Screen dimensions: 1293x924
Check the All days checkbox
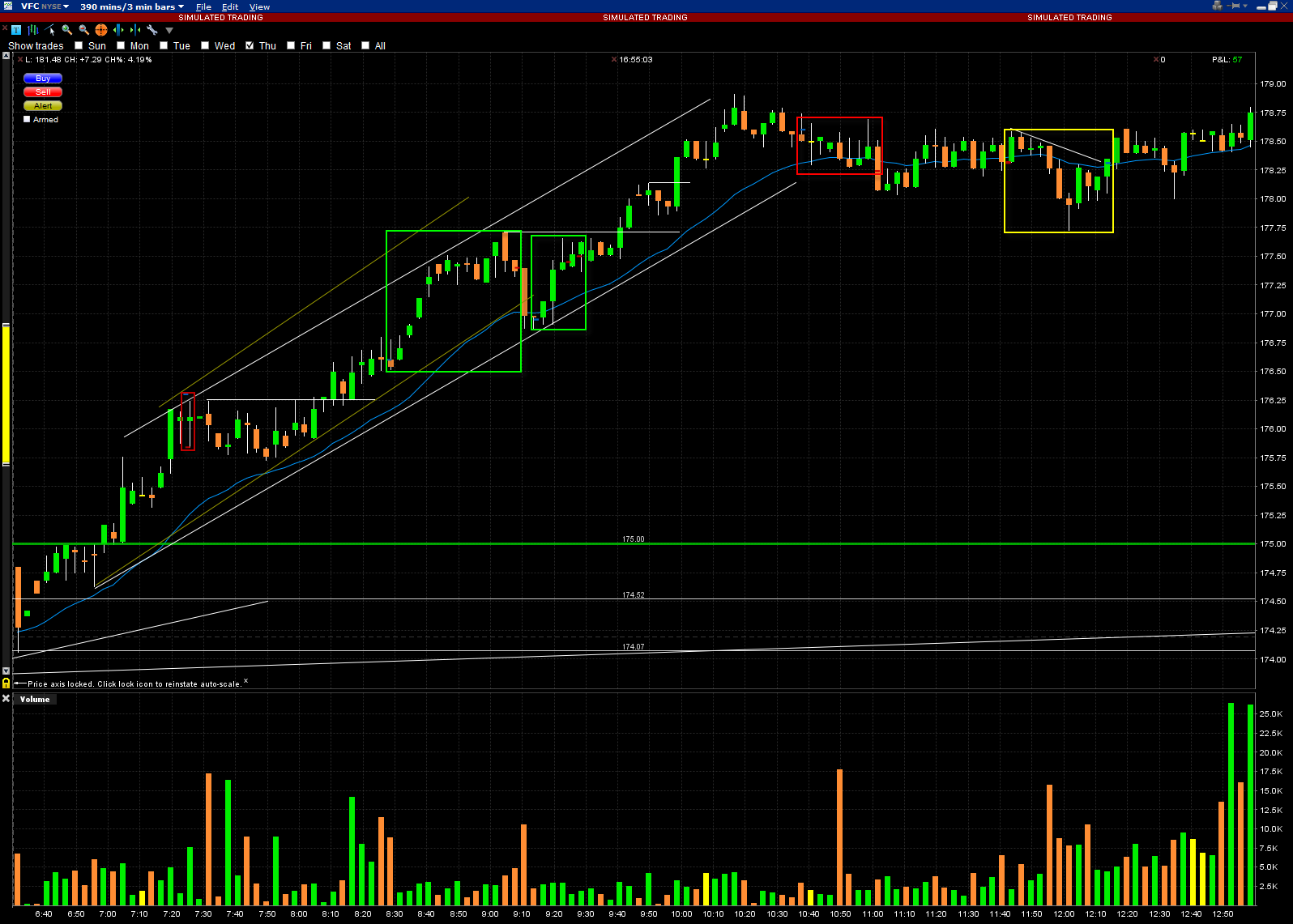click(x=365, y=45)
